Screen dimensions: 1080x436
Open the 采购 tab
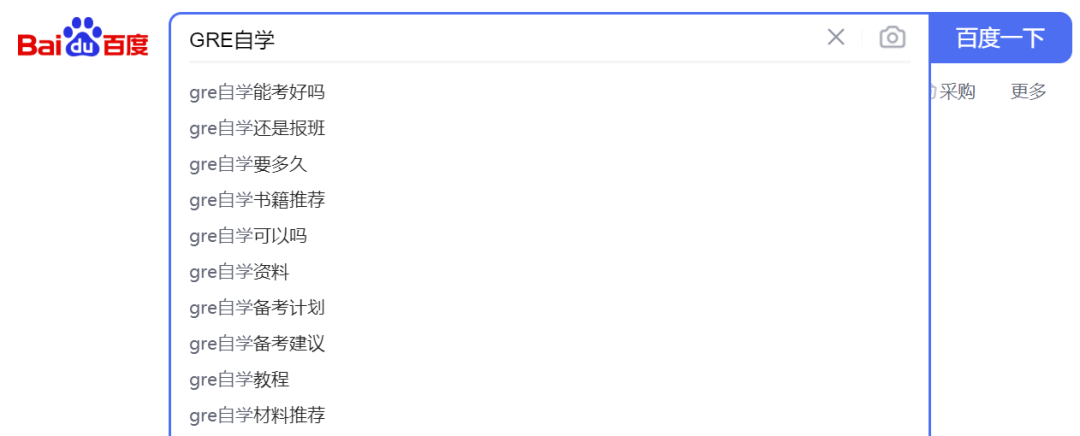coord(957,91)
